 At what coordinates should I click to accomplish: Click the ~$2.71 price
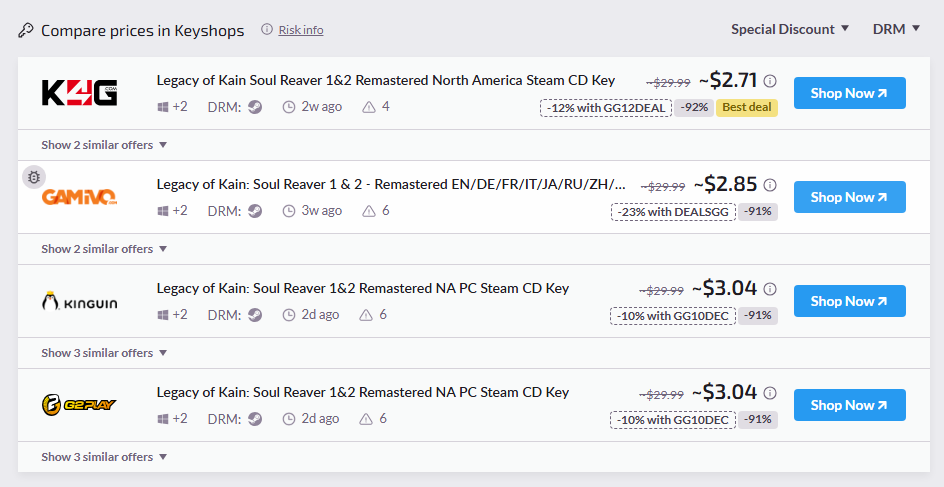pyautogui.click(x=728, y=79)
